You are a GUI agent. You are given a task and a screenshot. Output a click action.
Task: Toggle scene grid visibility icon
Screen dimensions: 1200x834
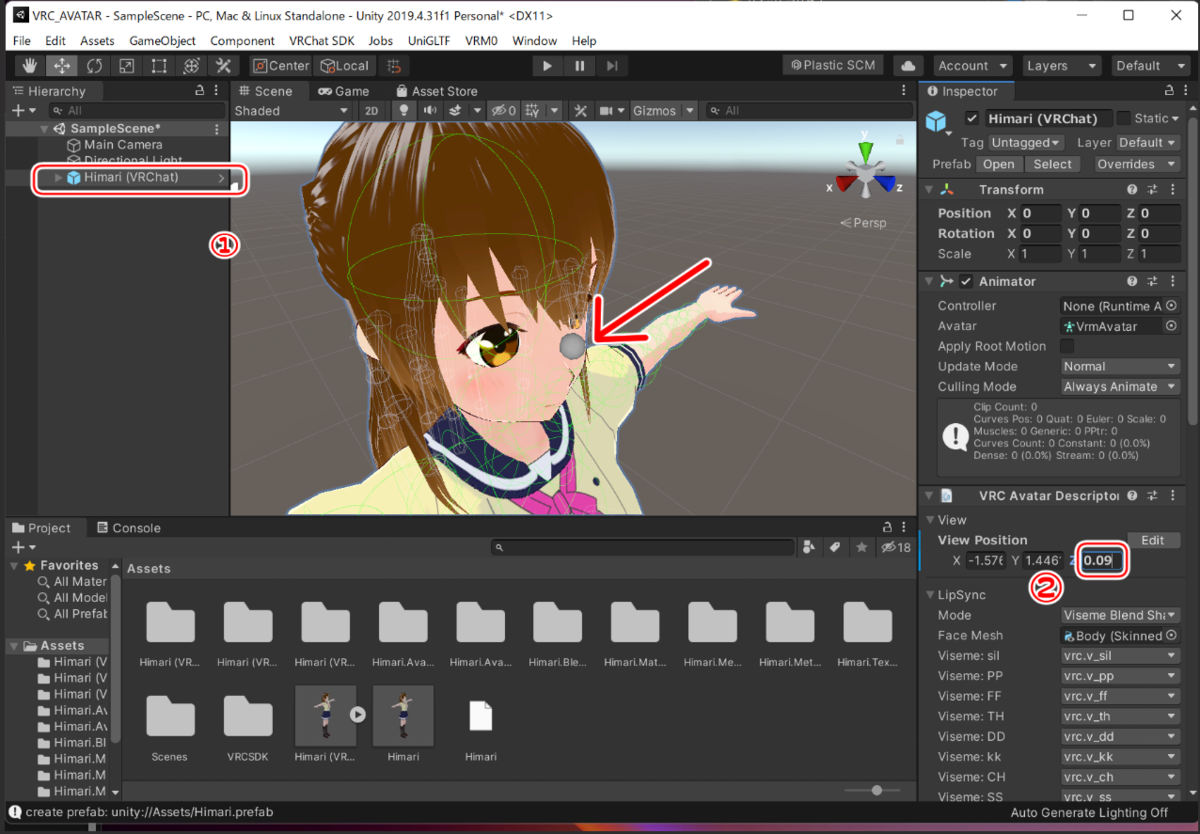(x=533, y=111)
